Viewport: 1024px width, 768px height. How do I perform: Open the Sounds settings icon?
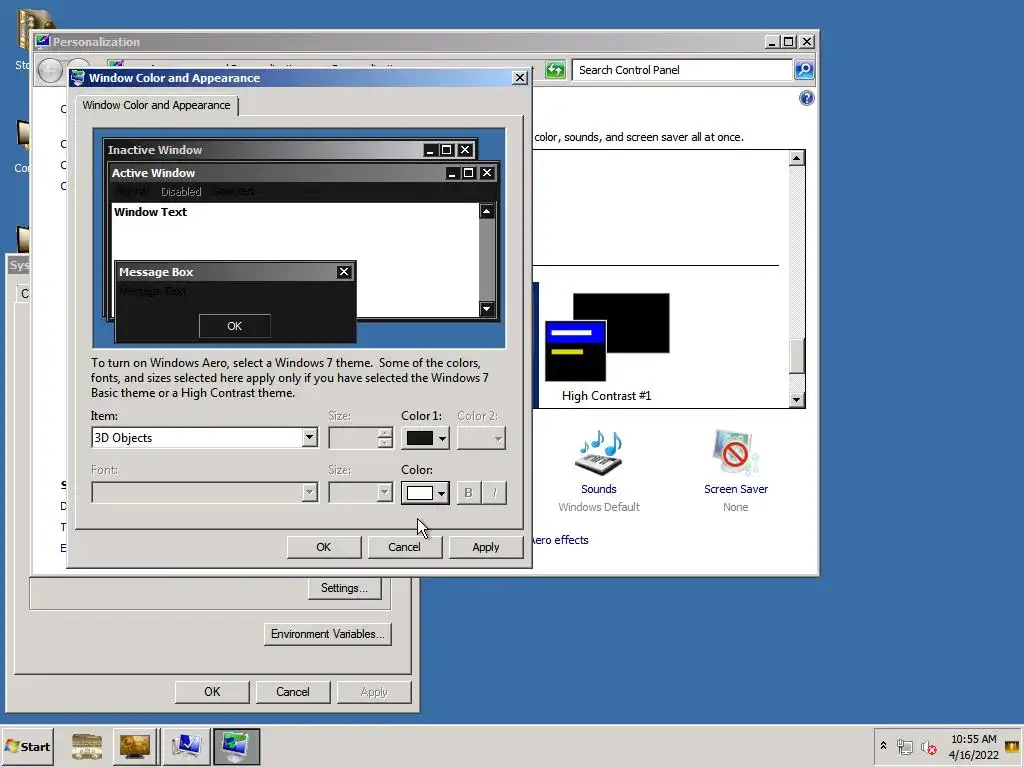pos(599,453)
